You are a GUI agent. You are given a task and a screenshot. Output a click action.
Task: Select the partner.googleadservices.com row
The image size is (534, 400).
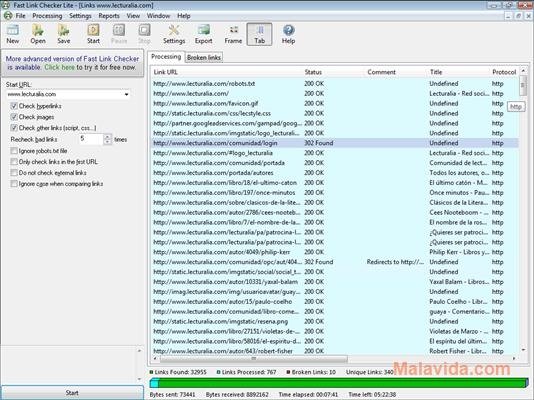[x=335, y=123]
